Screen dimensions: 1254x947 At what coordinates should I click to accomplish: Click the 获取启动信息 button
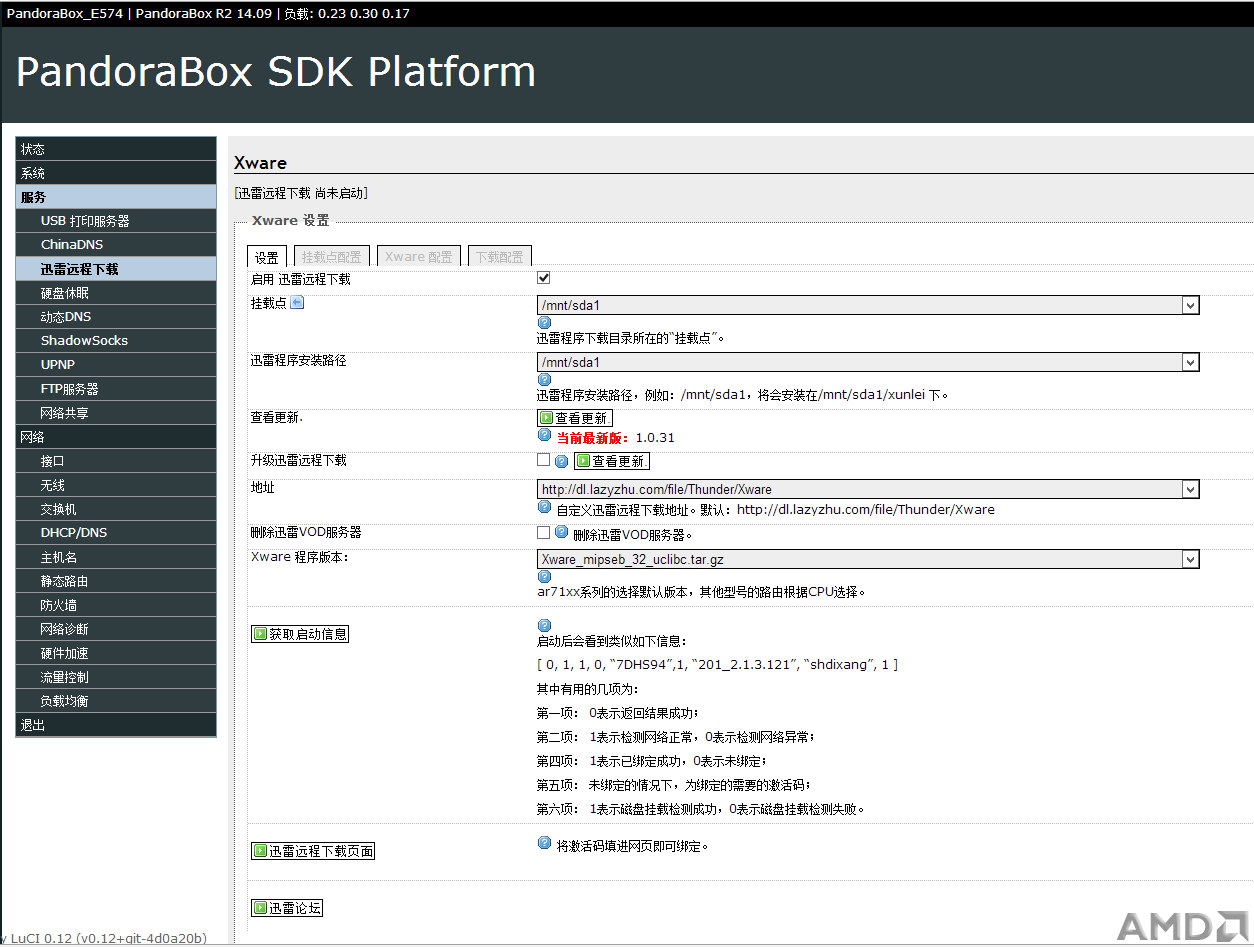point(300,634)
